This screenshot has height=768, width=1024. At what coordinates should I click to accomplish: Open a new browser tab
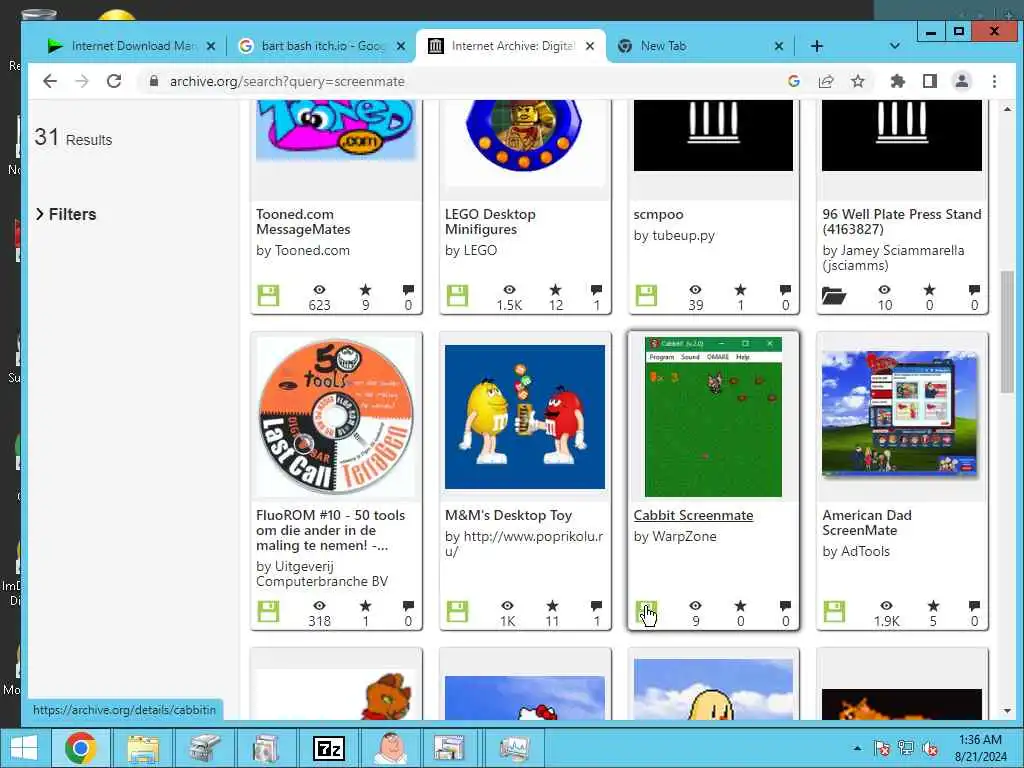tap(816, 46)
